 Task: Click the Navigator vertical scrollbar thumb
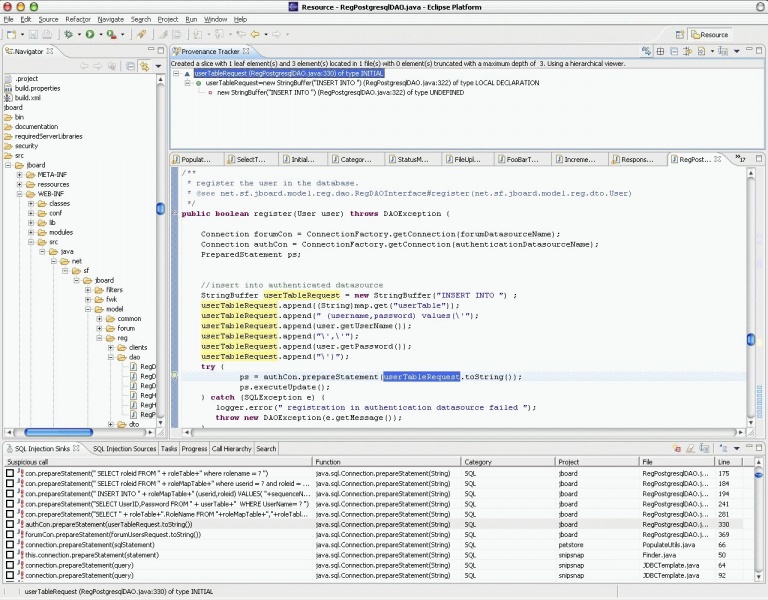(x=160, y=209)
